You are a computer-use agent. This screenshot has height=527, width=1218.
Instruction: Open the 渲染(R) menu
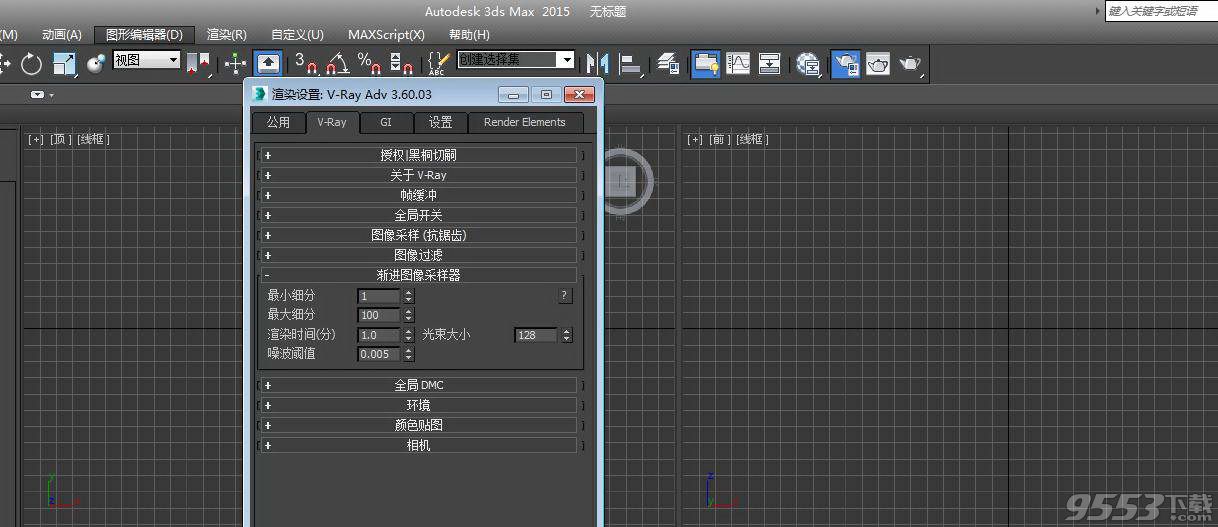tap(226, 34)
